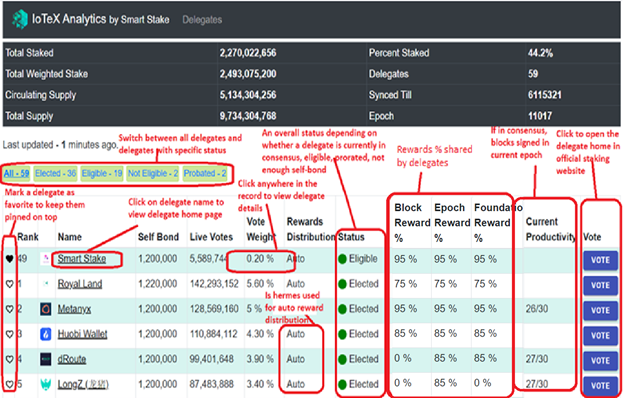The height and width of the screenshot is (398, 624).
Task: Open the Delegates menu item in header
Action: pos(202,20)
